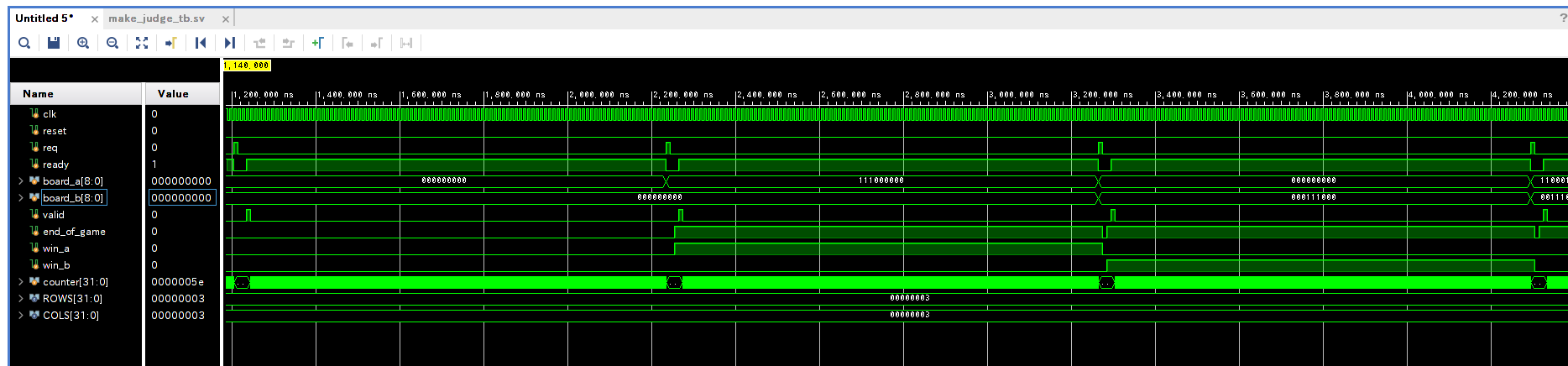Select the counter[31:0] signal name
This screenshot has height=366, width=1568.
click(76, 281)
